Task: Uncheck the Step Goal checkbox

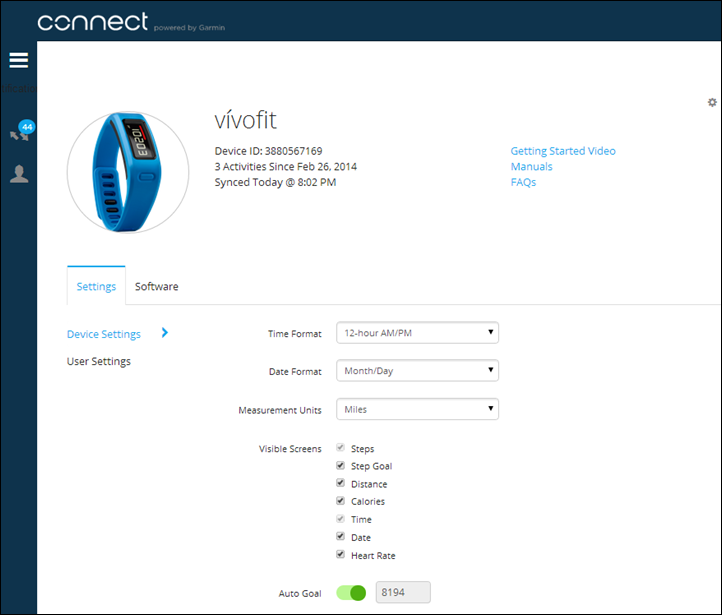Action: (x=341, y=467)
